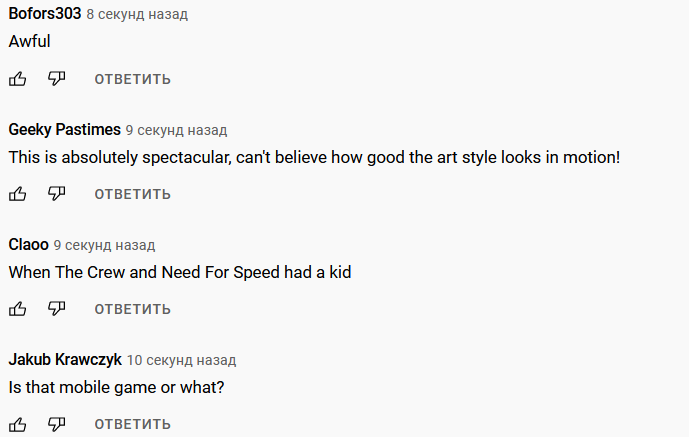Dislike the Bofors303 "Awful" comment

pos(57,79)
